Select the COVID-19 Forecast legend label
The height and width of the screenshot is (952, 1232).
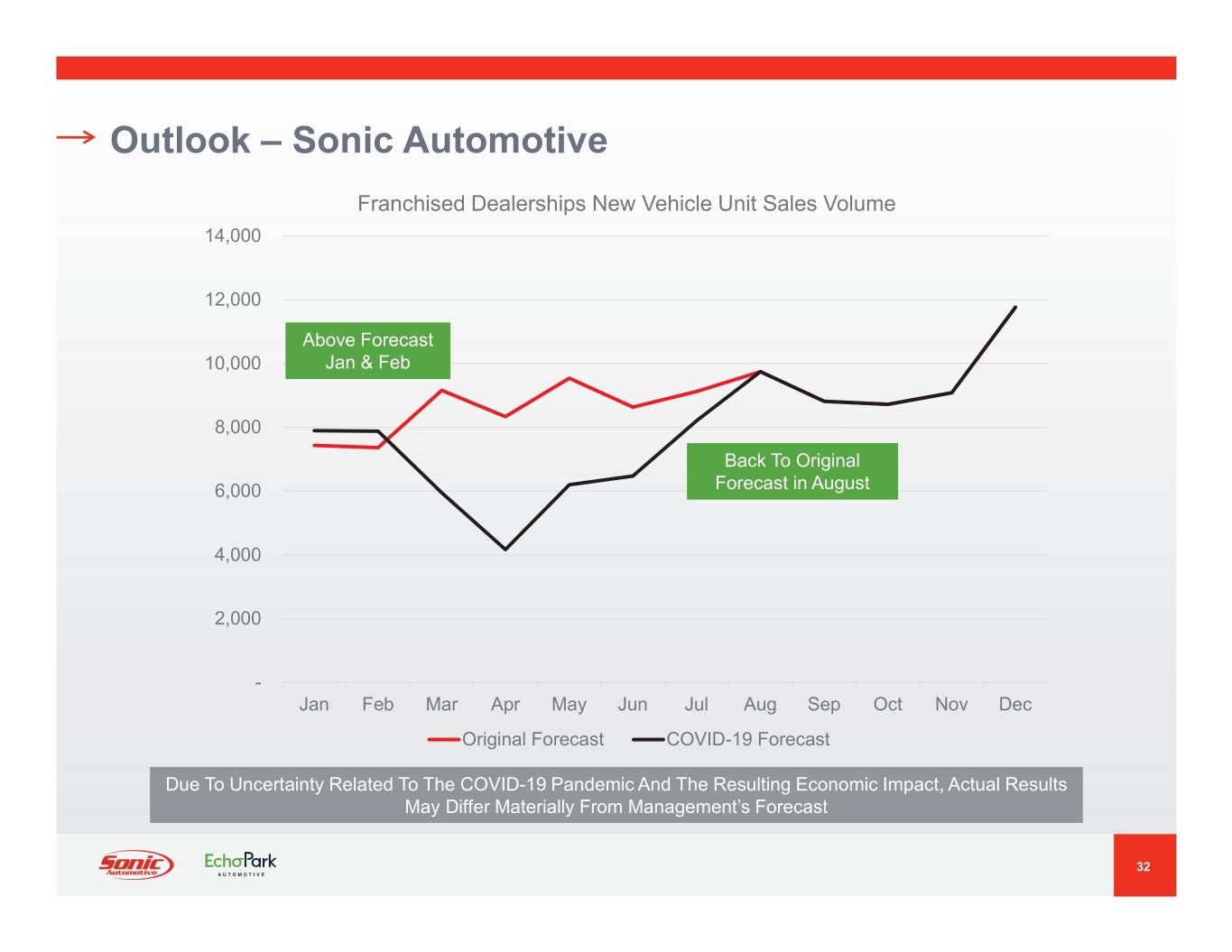pos(747,740)
